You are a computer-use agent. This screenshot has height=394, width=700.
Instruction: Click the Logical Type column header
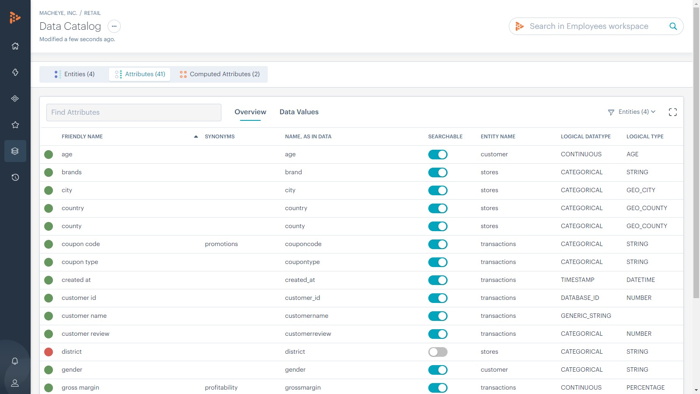pos(645,137)
